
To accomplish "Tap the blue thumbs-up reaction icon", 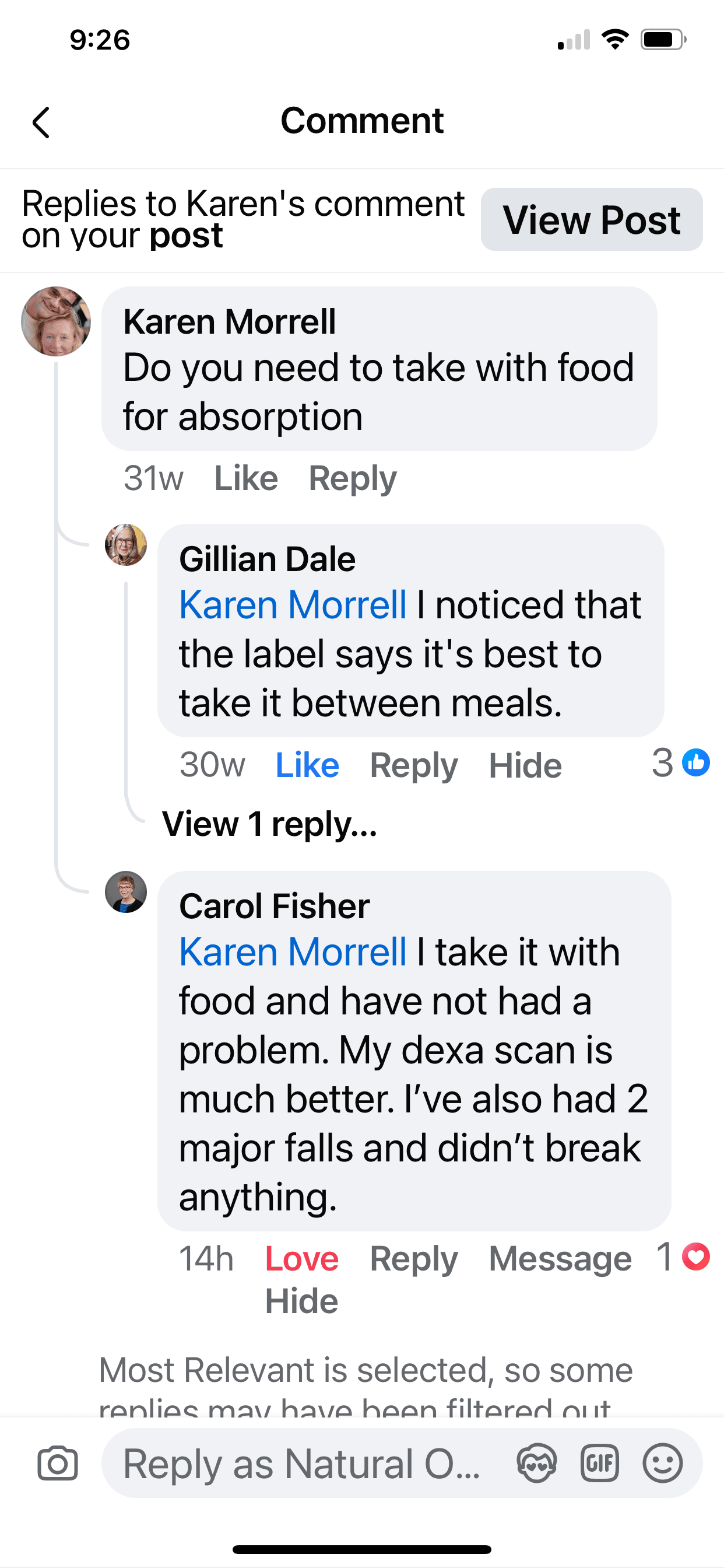I will coord(696,762).
